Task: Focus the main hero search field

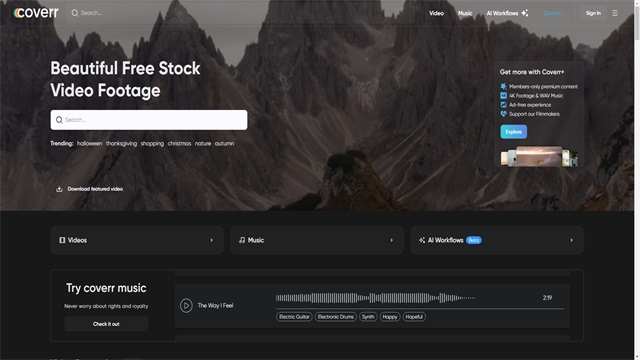Action: 149,120
